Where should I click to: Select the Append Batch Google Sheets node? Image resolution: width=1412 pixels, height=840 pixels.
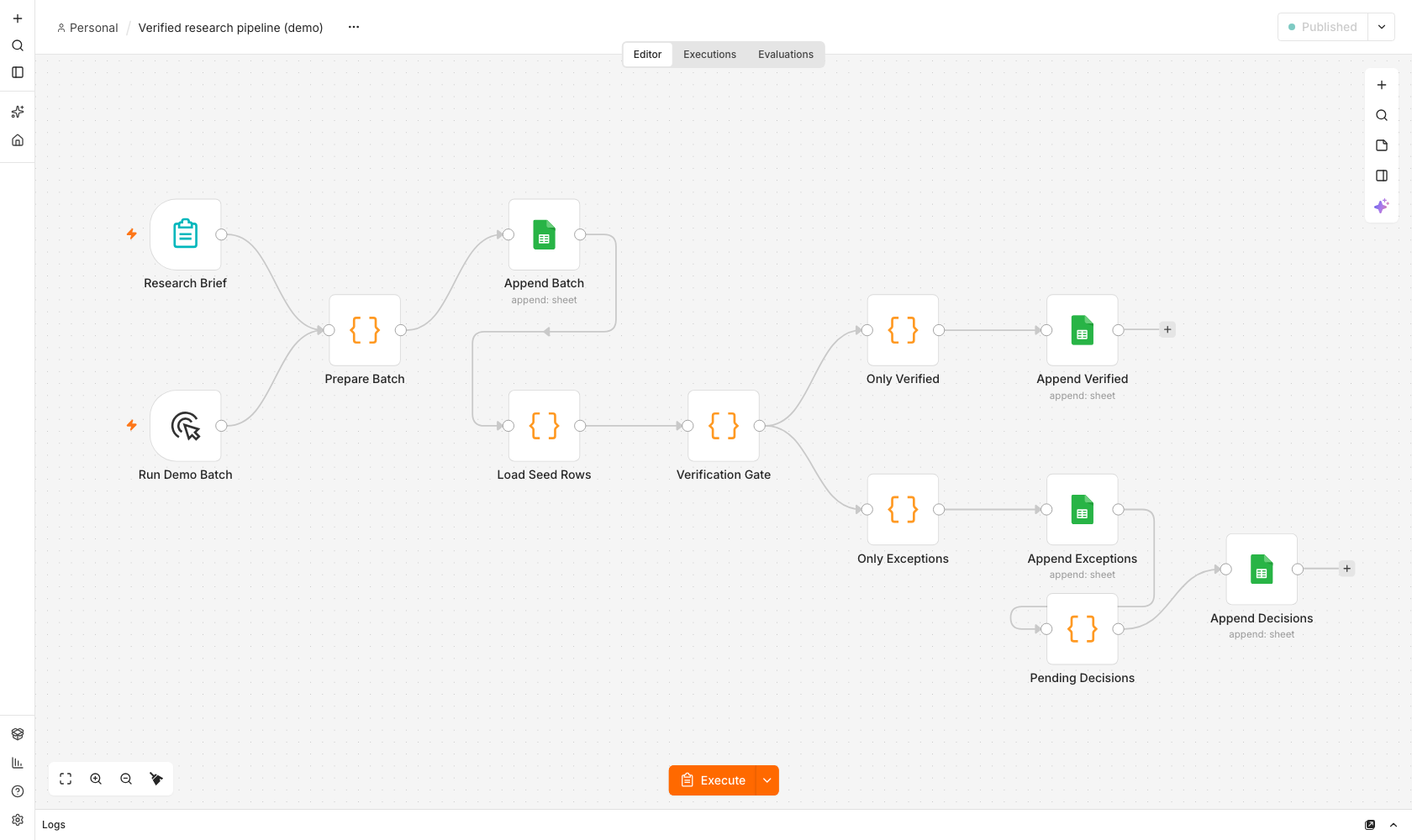(544, 234)
